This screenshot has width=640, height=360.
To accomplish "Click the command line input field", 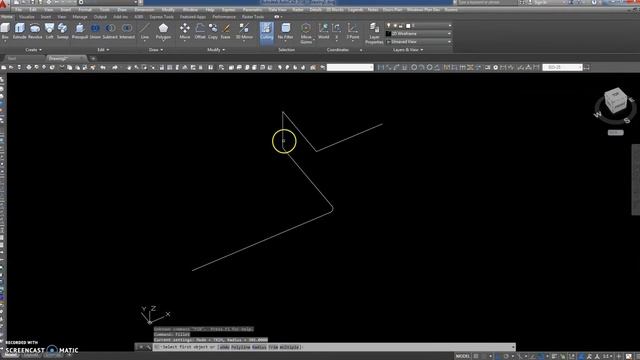I will 333,347.
